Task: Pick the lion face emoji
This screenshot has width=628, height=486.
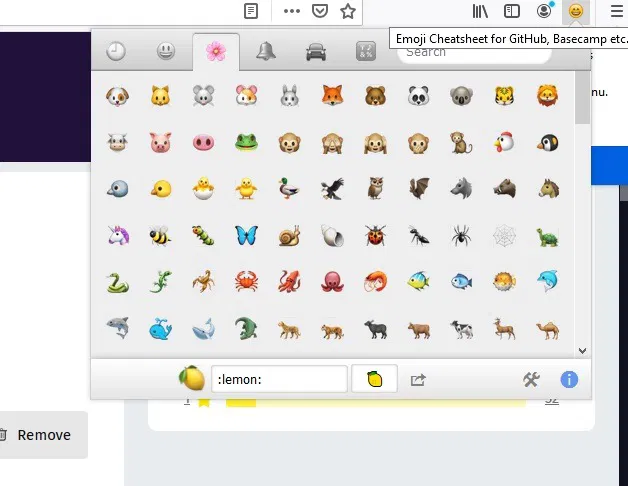Action: (x=547, y=96)
